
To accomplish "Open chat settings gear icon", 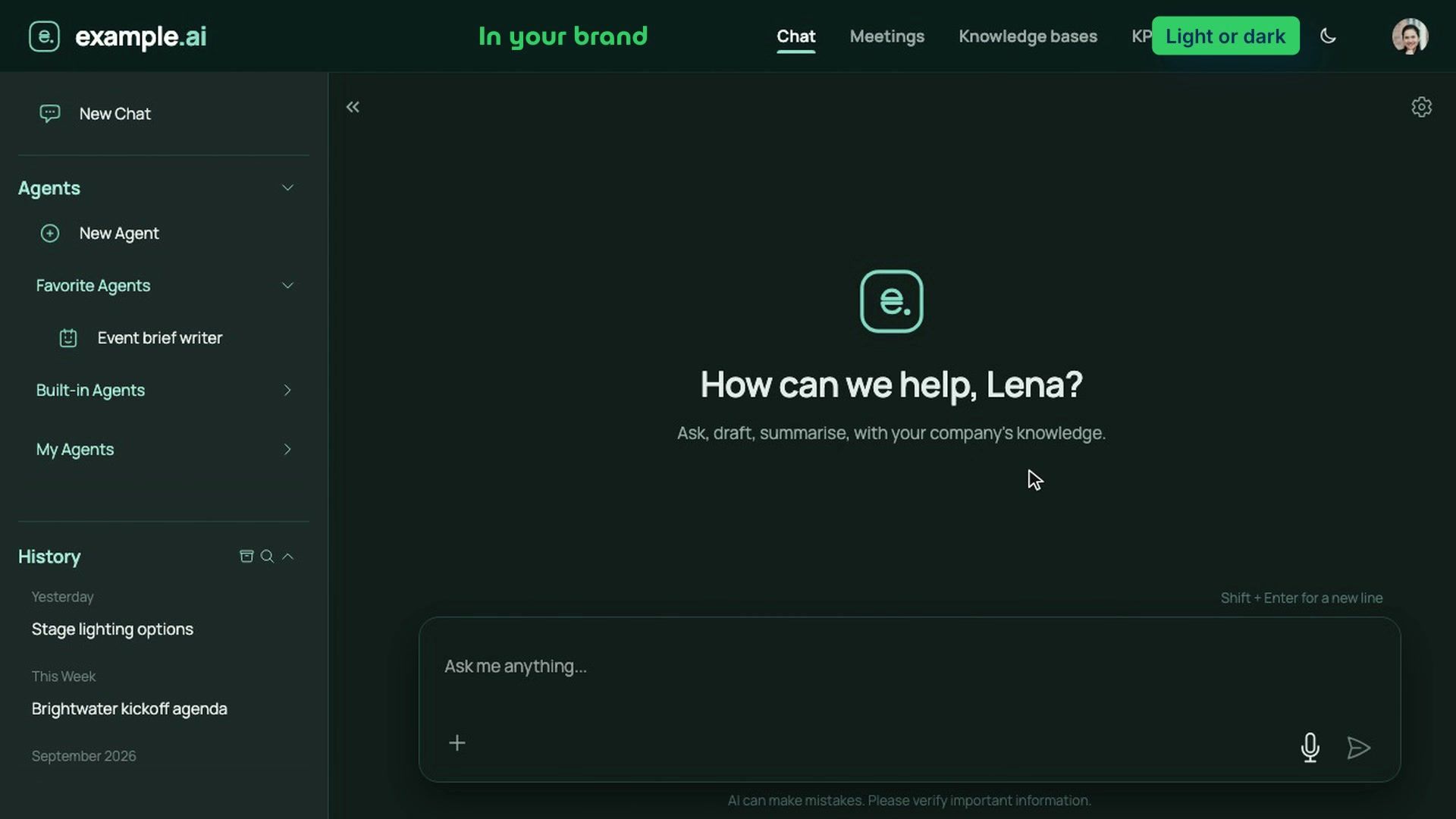I will click(1421, 107).
